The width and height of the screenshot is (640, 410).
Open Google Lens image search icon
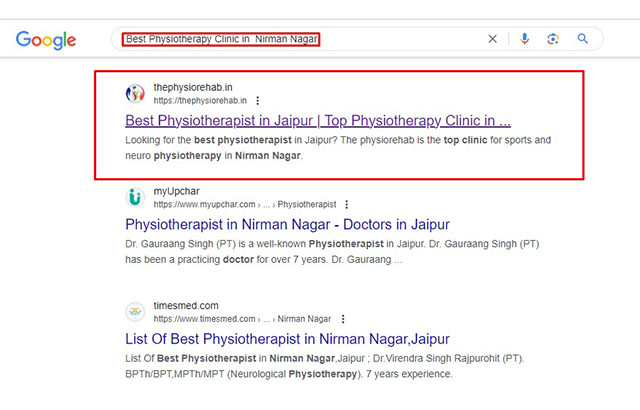553,39
